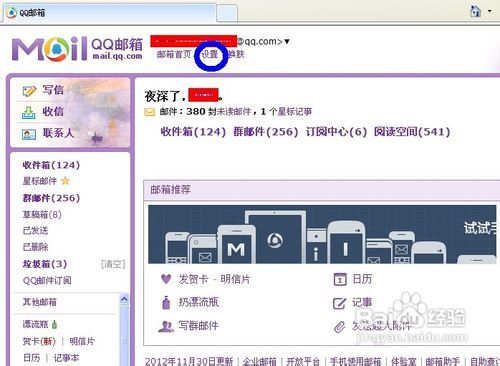This screenshot has width=500, height=366.
Task: Open the browser home button dropdown arrow
Action: (x=489, y=11)
